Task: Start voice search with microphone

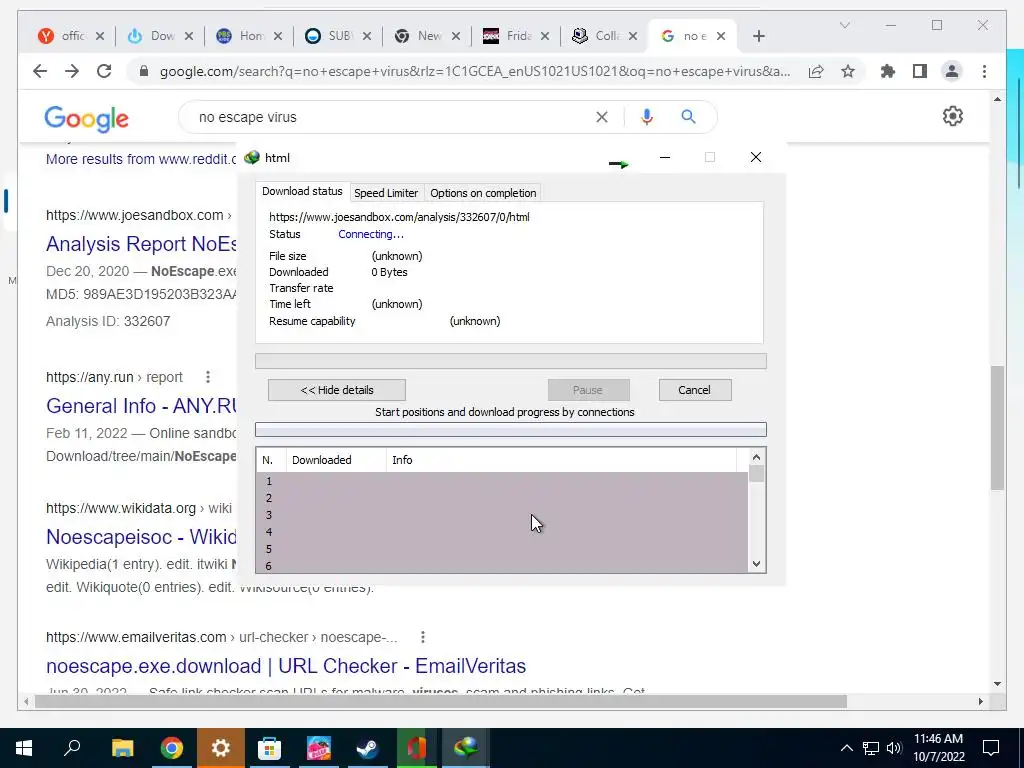Action: click(x=647, y=117)
